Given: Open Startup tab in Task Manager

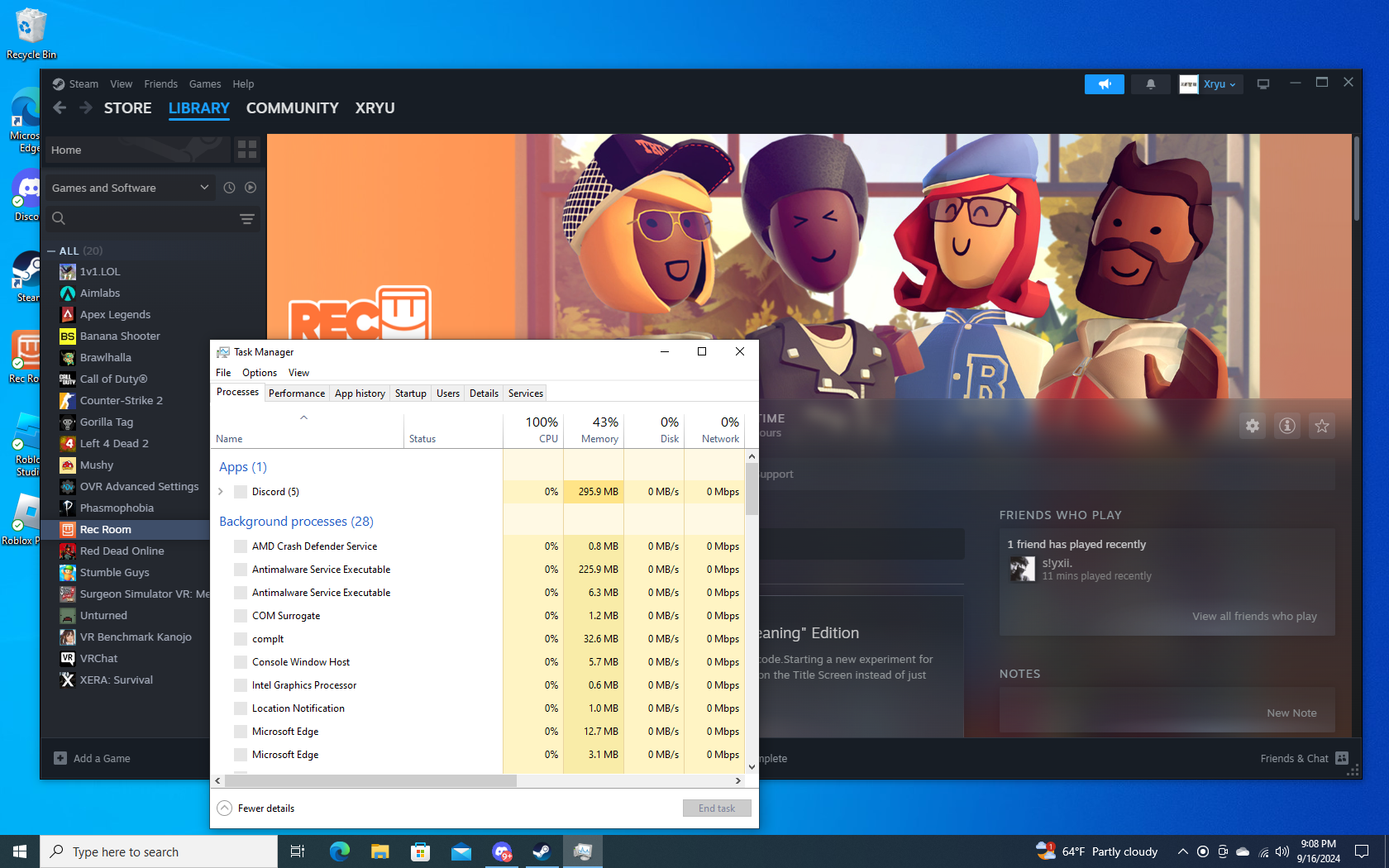Looking at the screenshot, I should click(411, 393).
